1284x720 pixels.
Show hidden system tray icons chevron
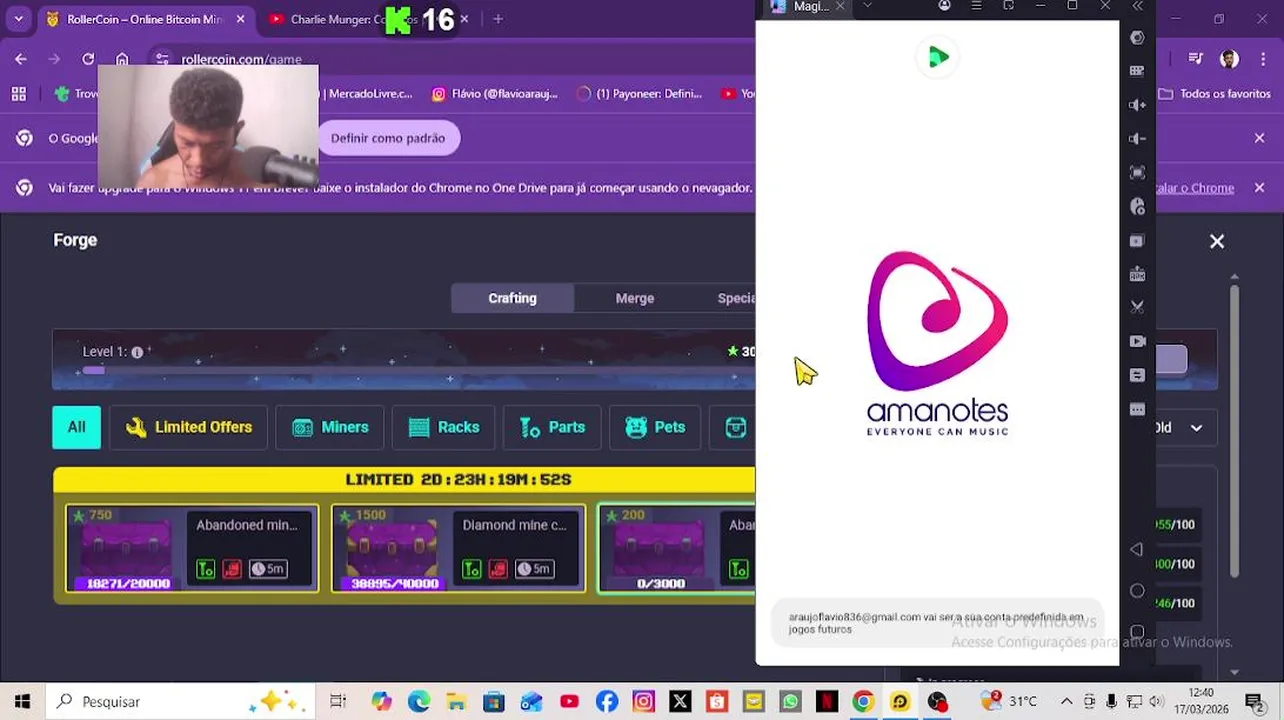[1066, 702]
